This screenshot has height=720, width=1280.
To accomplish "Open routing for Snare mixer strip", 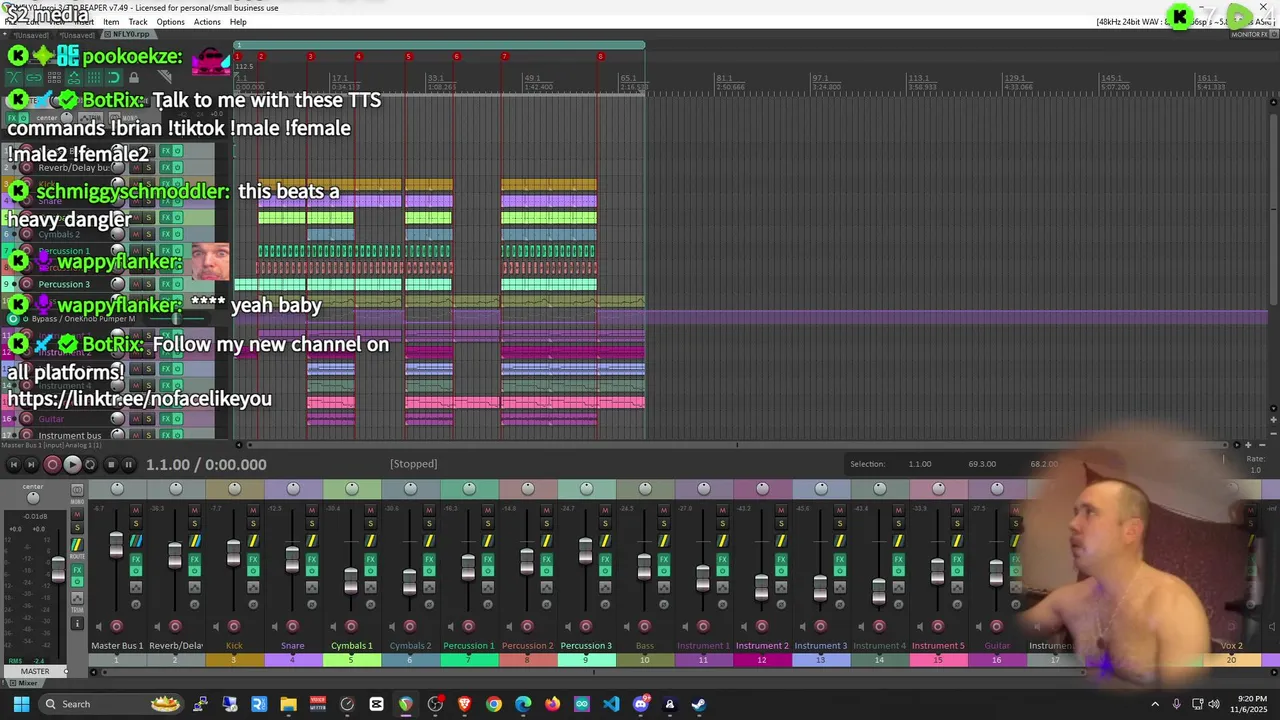I will 312,541.
